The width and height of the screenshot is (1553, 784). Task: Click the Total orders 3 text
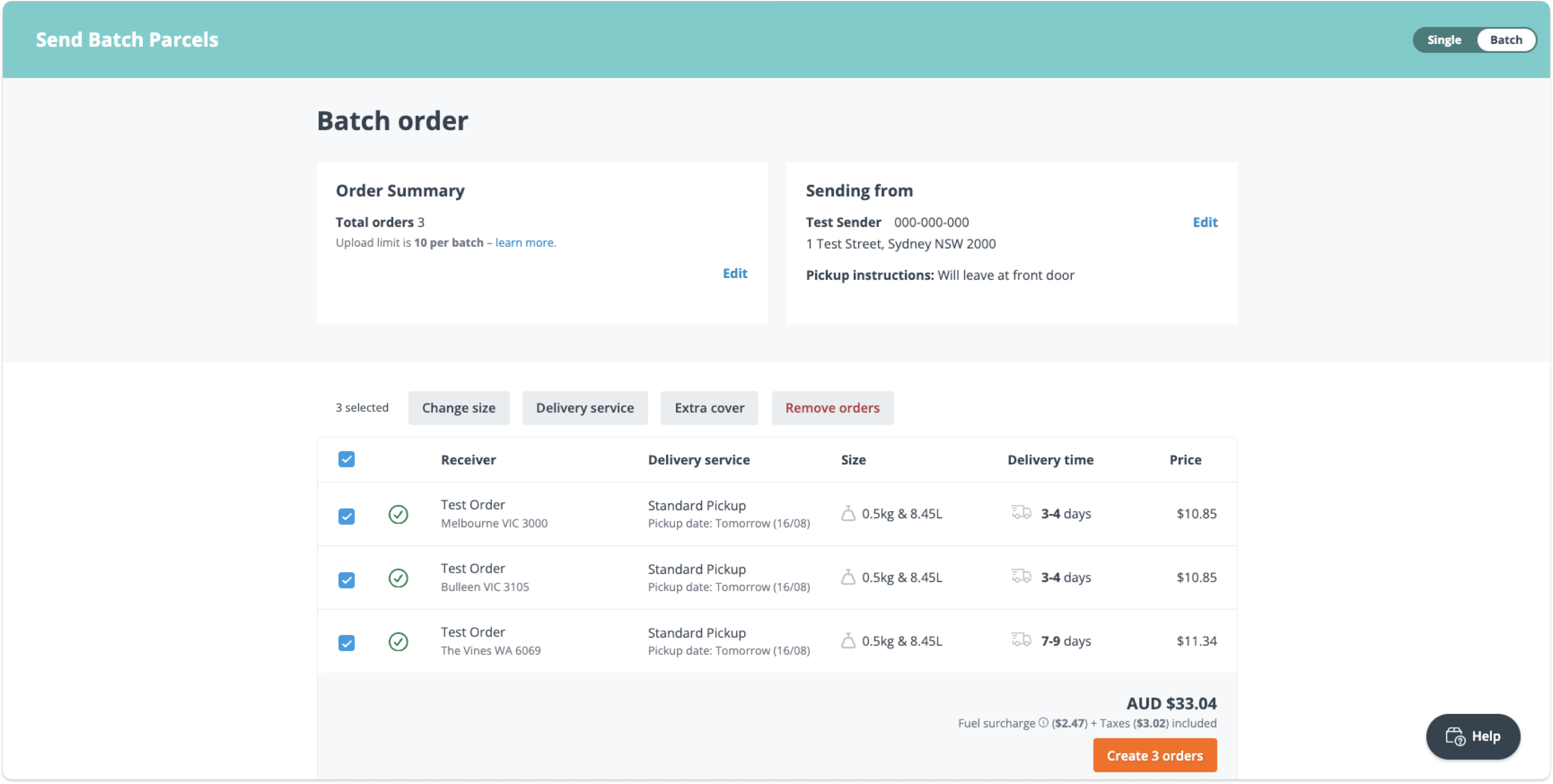click(380, 222)
